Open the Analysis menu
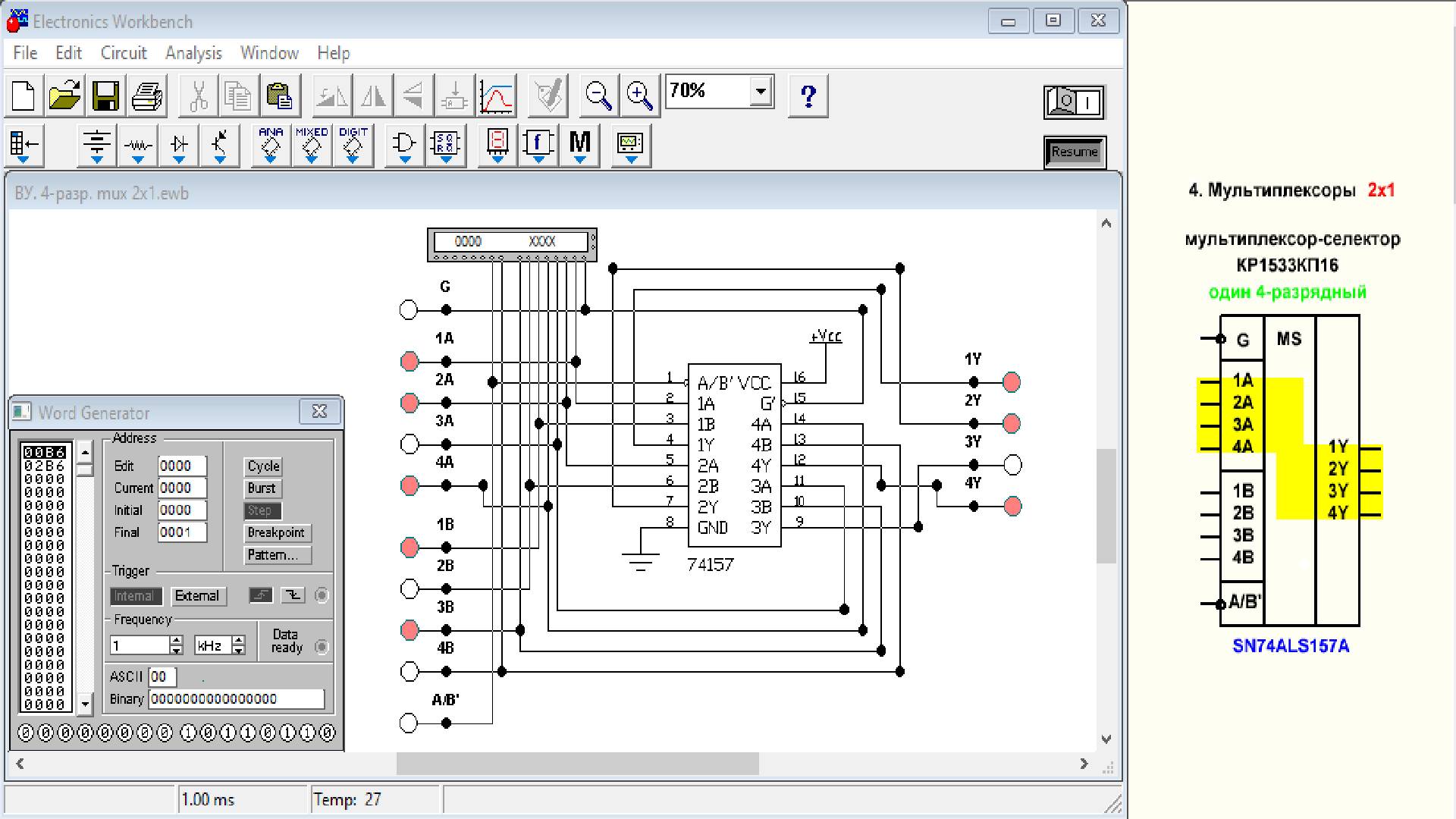The width and height of the screenshot is (1456, 819). point(193,53)
